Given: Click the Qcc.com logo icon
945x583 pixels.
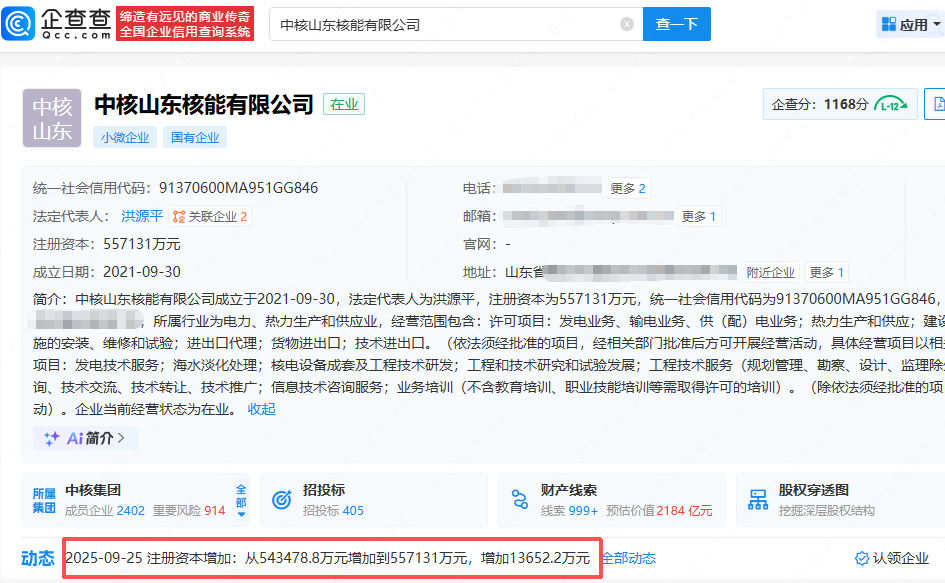Looking at the screenshot, I should [20, 24].
